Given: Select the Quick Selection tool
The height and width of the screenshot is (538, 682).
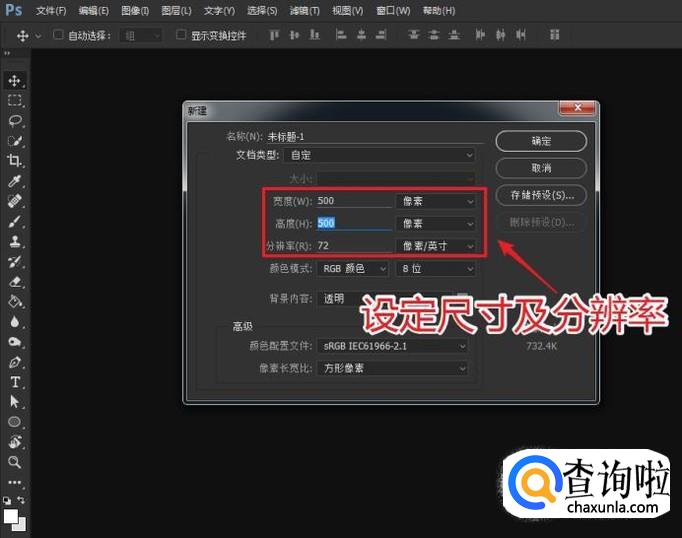Looking at the screenshot, I should tap(14, 141).
